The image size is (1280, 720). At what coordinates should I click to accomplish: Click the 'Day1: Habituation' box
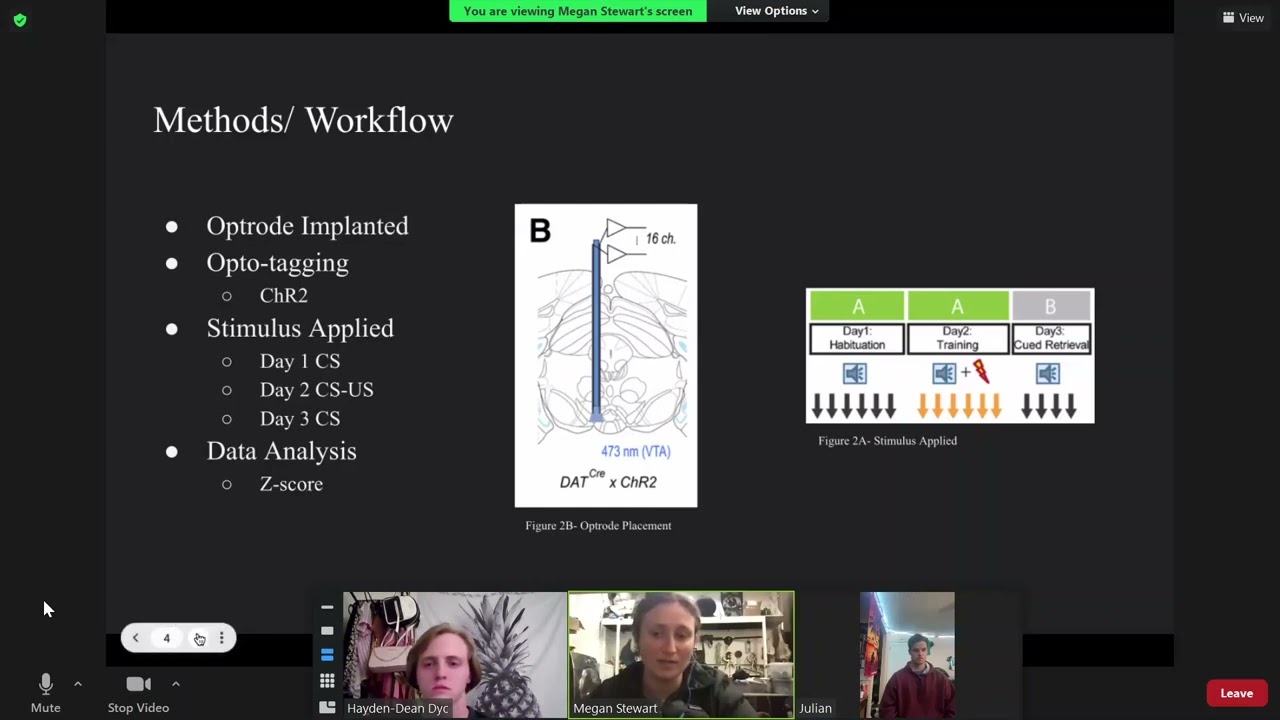tap(857, 338)
